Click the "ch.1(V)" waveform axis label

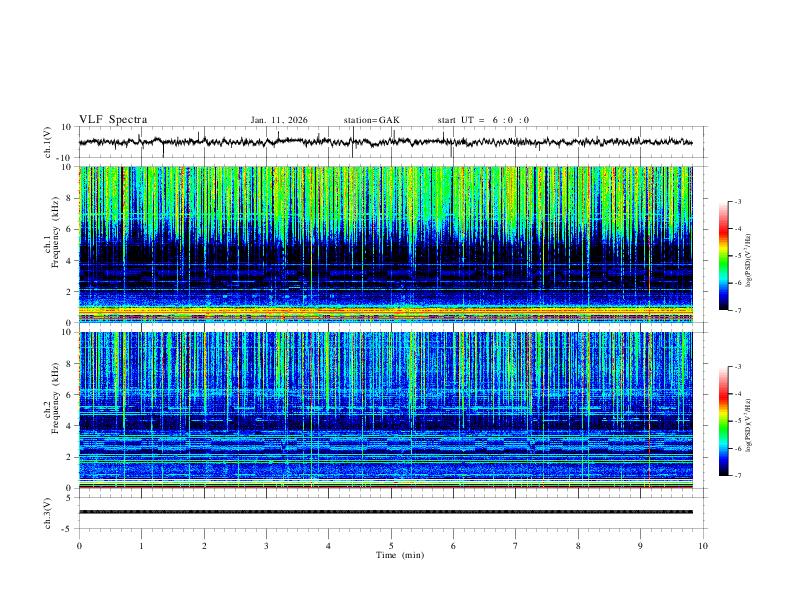48,142
